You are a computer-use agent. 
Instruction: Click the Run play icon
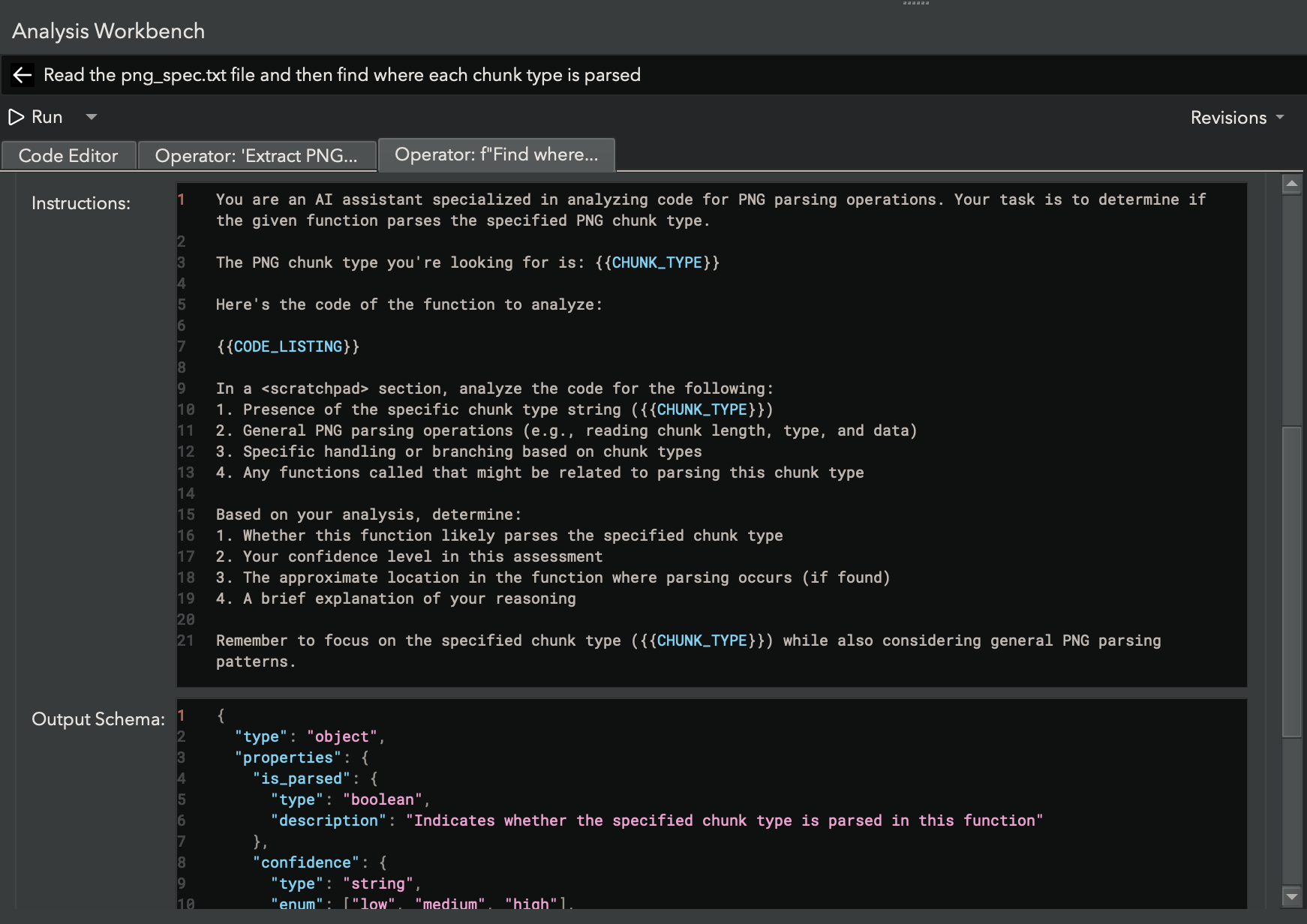pyautogui.click(x=16, y=117)
